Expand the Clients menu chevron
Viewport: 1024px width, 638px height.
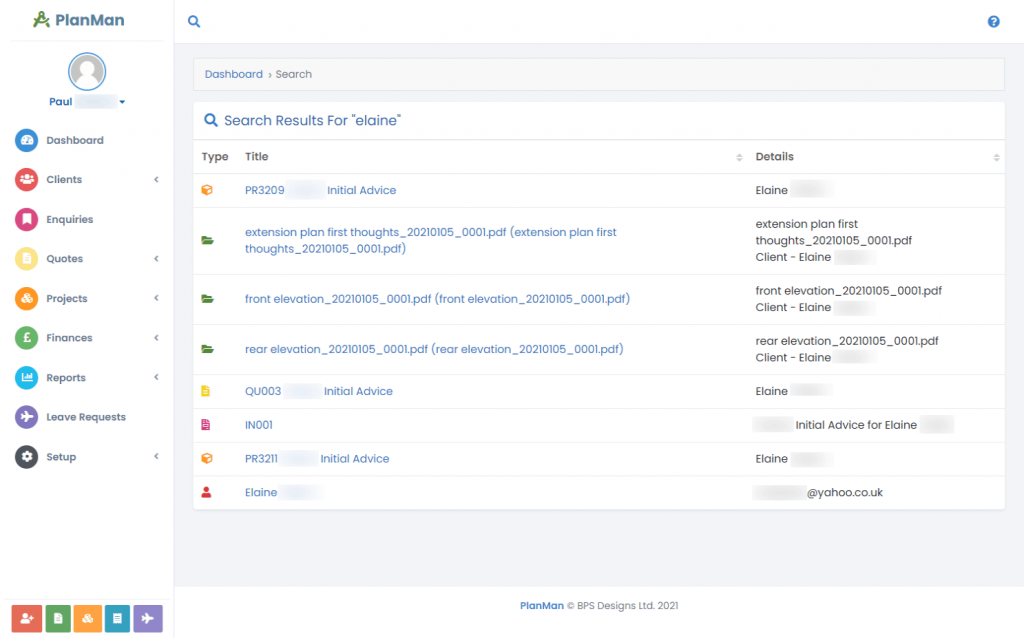tap(156, 180)
